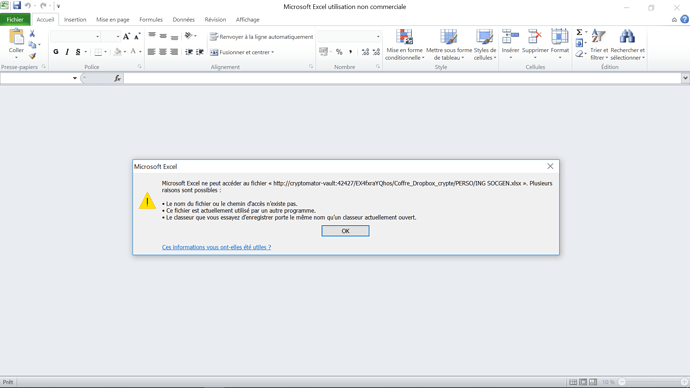Align text to bottom of cell
The width and height of the screenshot is (690, 388).
[174, 36]
